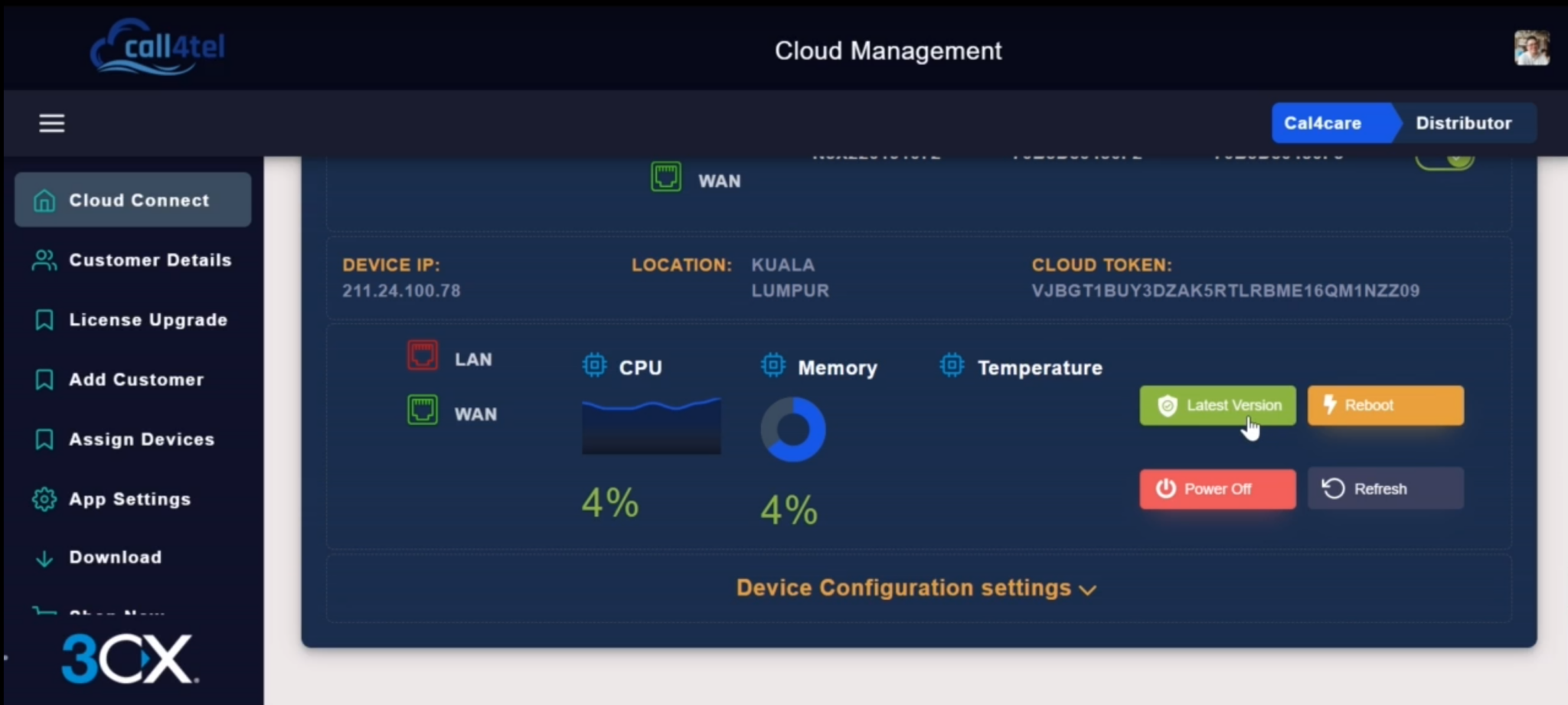The width and height of the screenshot is (1568, 705).
Task: Select the Cloud Connect home icon
Action: [x=44, y=200]
